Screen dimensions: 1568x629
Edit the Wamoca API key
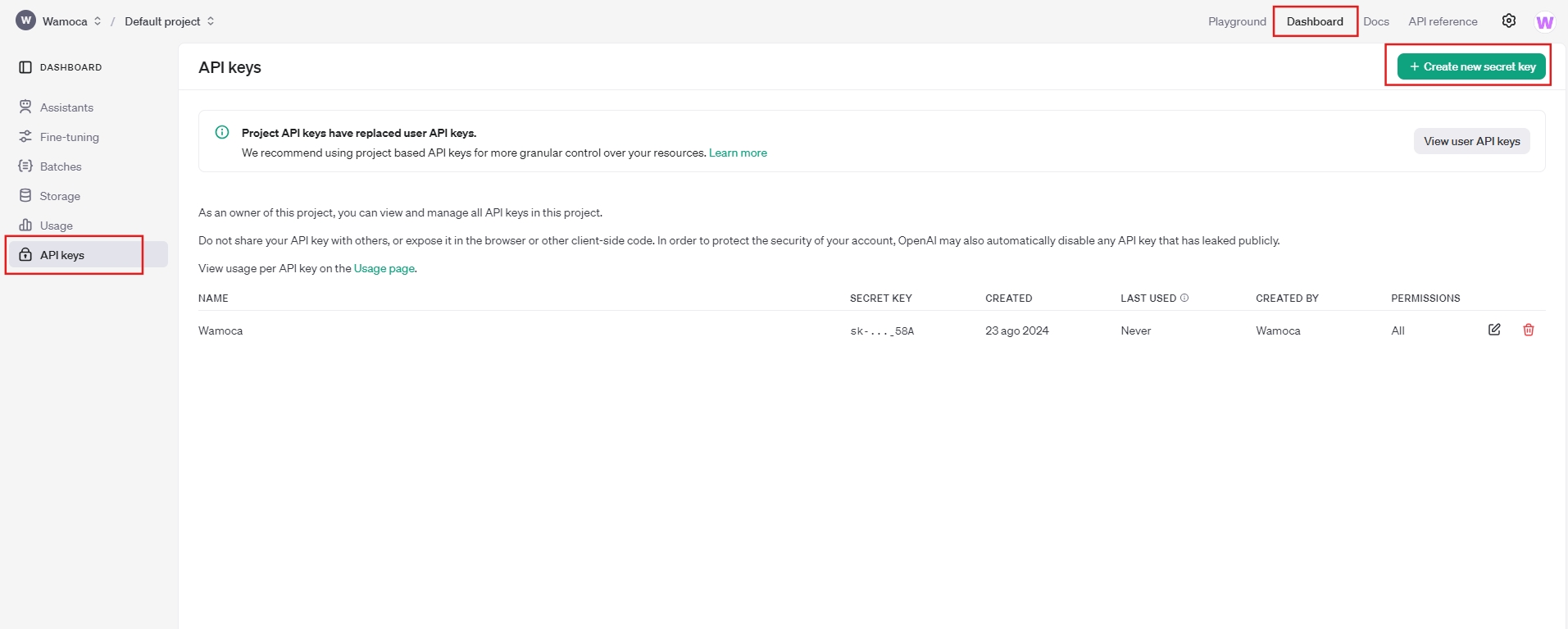[x=1494, y=330]
